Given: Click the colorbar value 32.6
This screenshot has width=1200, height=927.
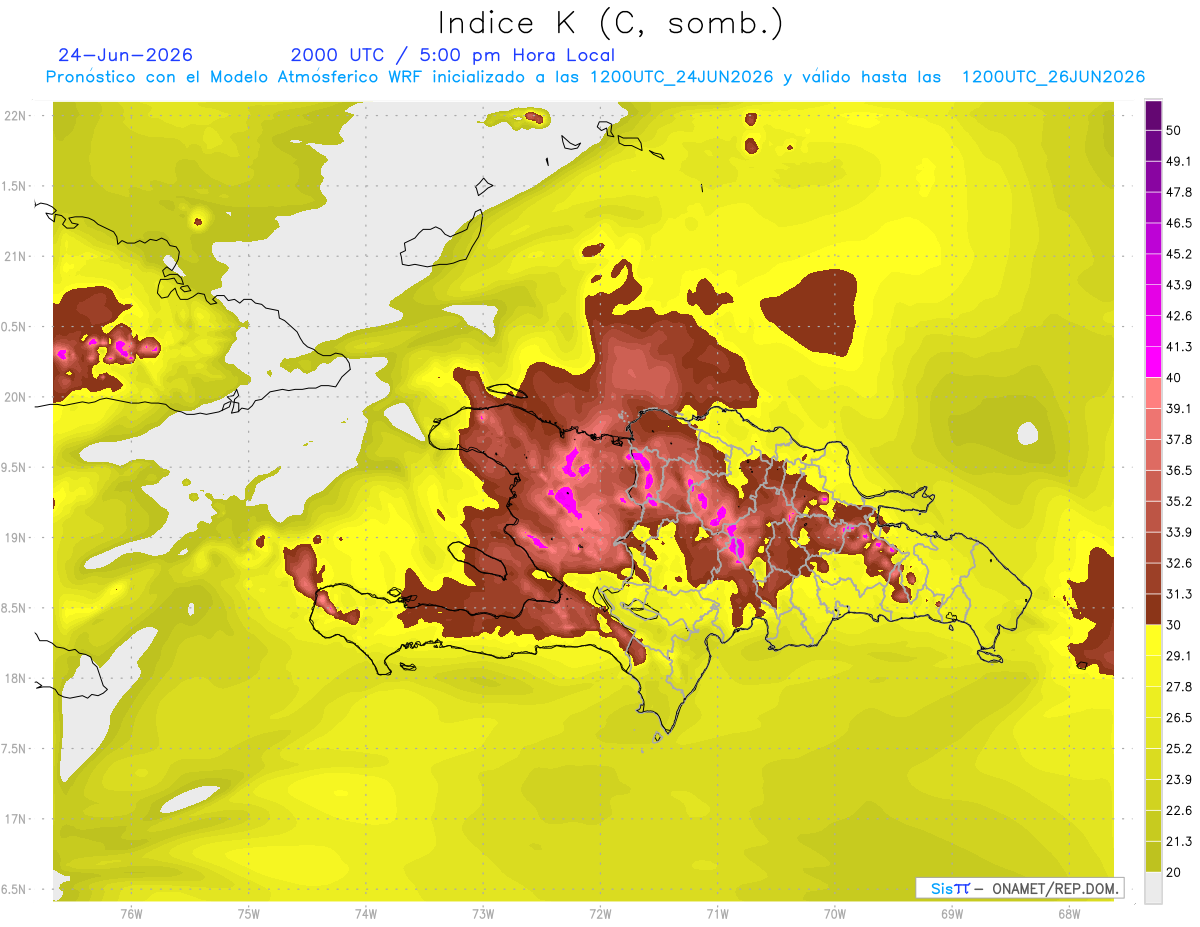Looking at the screenshot, I should 1179,563.
